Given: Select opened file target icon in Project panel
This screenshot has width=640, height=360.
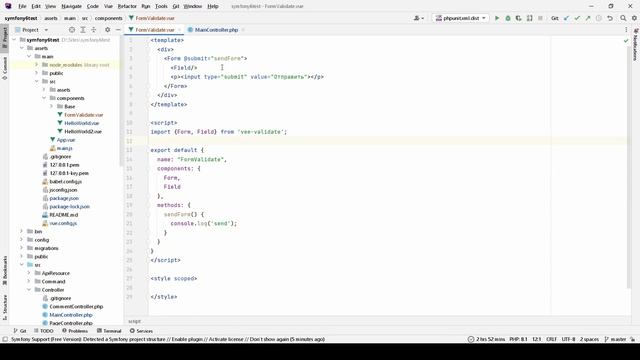Looking at the screenshot, I should [72, 30].
